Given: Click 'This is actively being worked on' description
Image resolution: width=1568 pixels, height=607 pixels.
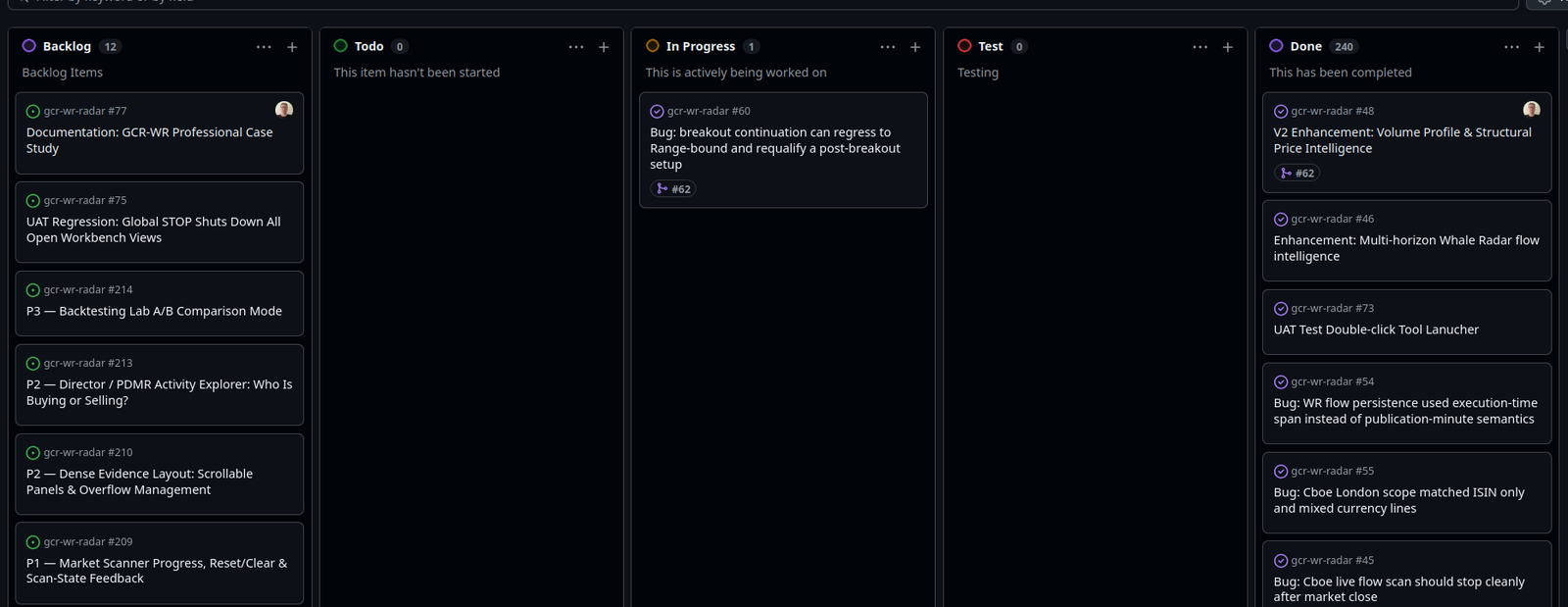Looking at the screenshot, I should click(x=736, y=73).
